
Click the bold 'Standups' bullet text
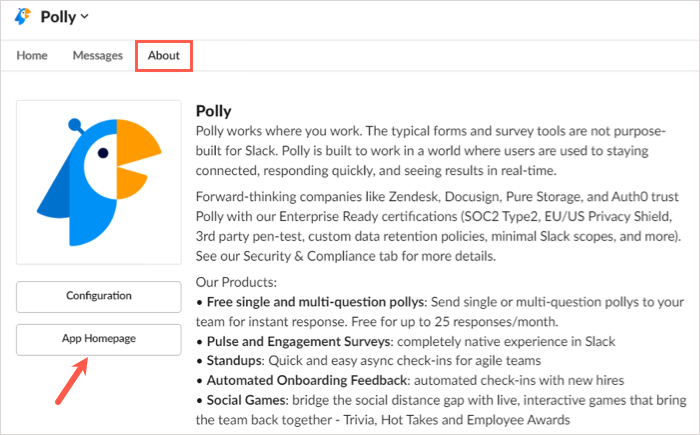(x=236, y=361)
